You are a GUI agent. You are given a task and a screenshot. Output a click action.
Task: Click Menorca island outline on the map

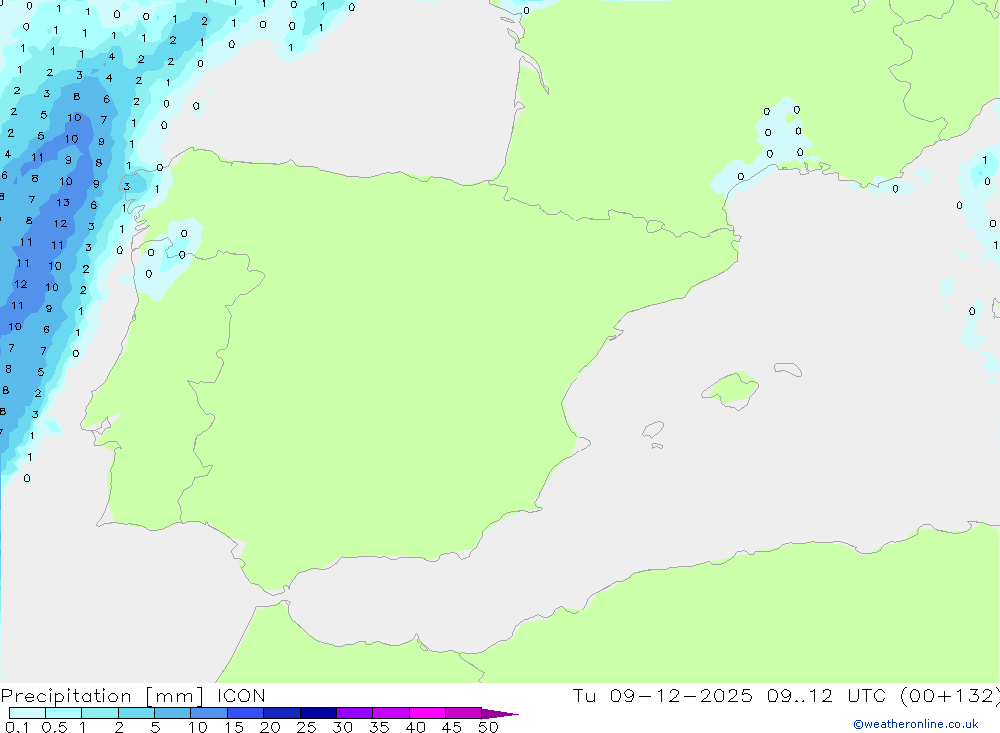coord(788,369)
